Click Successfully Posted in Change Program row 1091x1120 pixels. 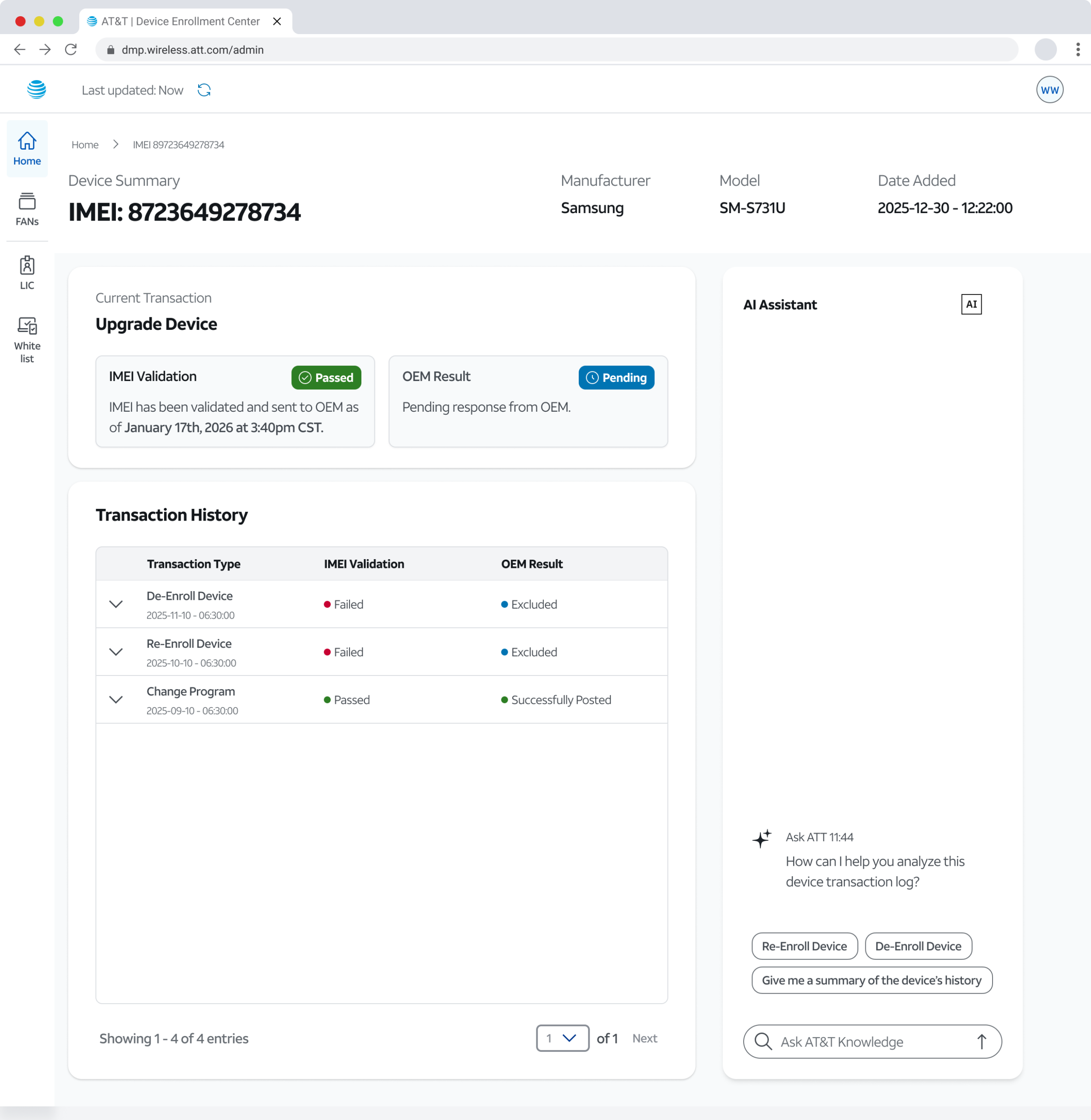point(556,699)
